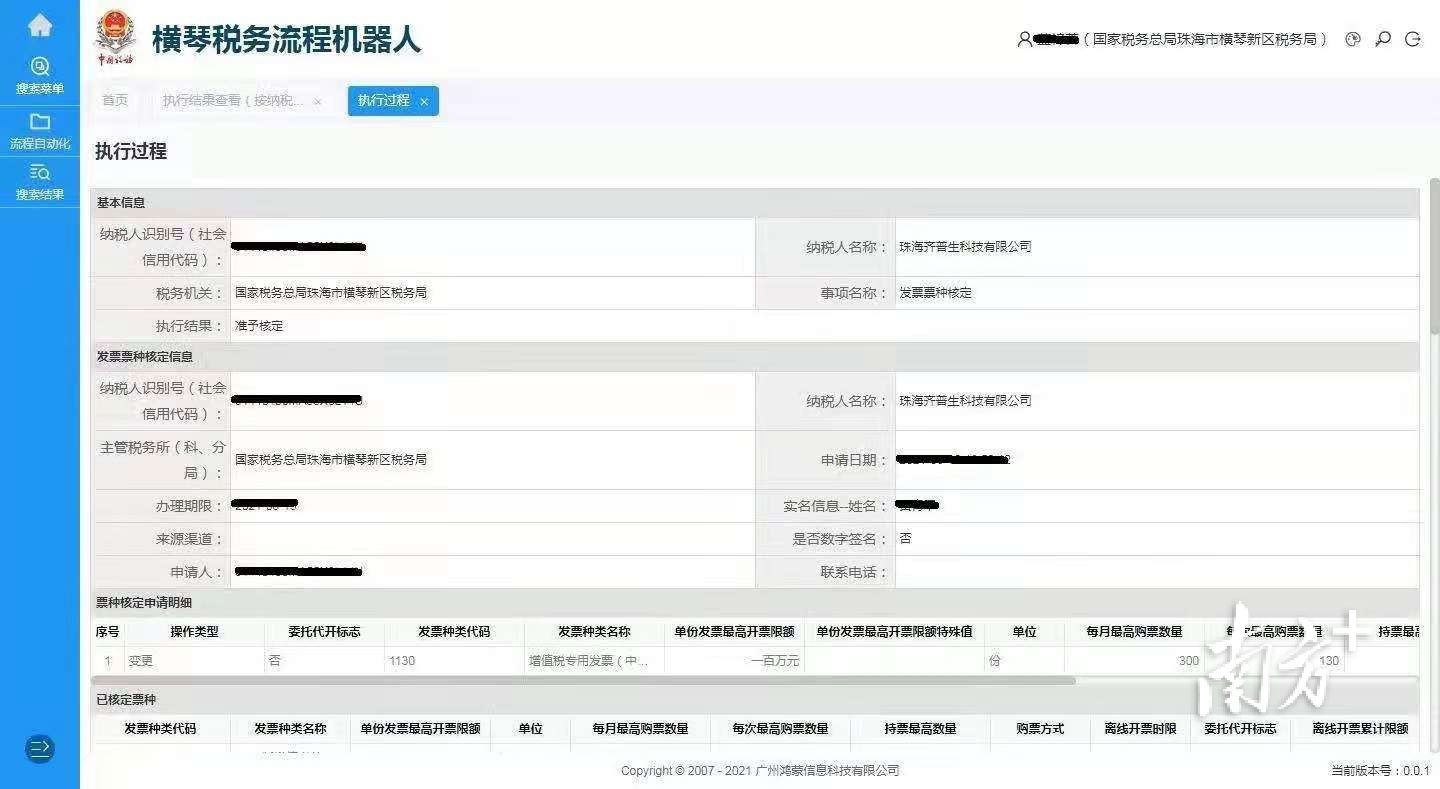Select row 1 变更 in the application table
The image size is (1440, 789).
[x=140, y=661]
